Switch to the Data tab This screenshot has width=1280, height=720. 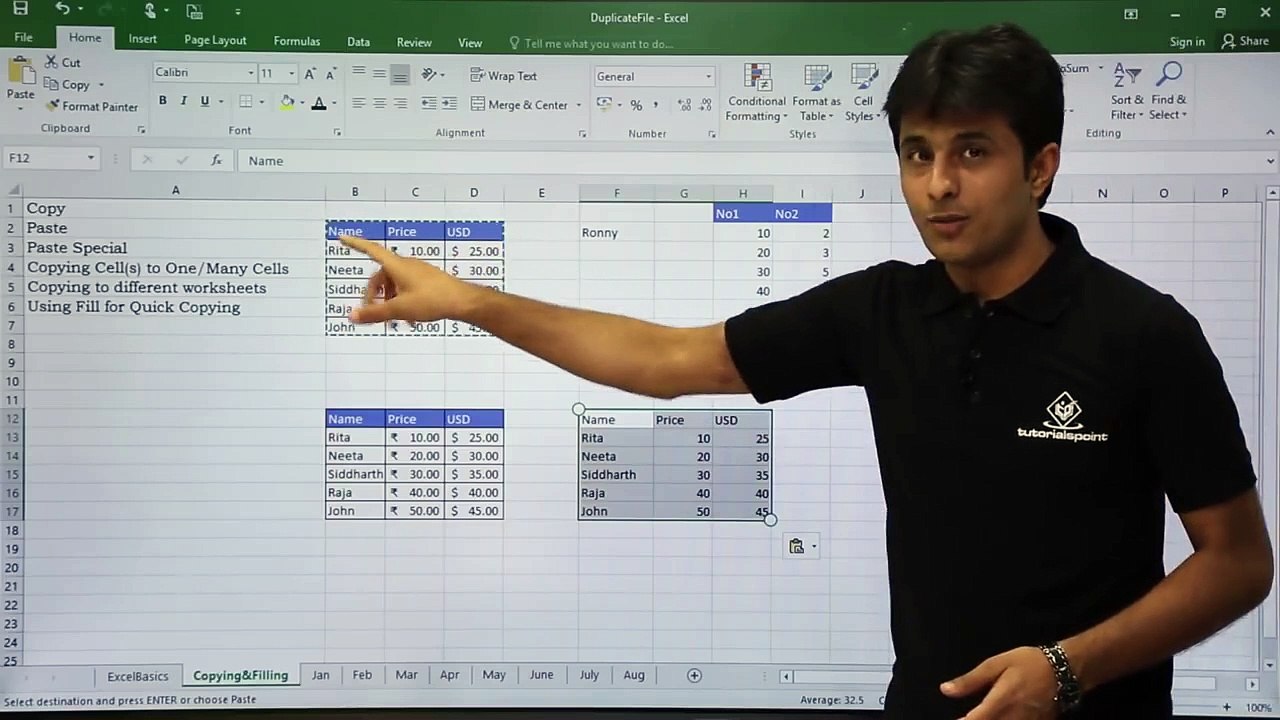358,42
